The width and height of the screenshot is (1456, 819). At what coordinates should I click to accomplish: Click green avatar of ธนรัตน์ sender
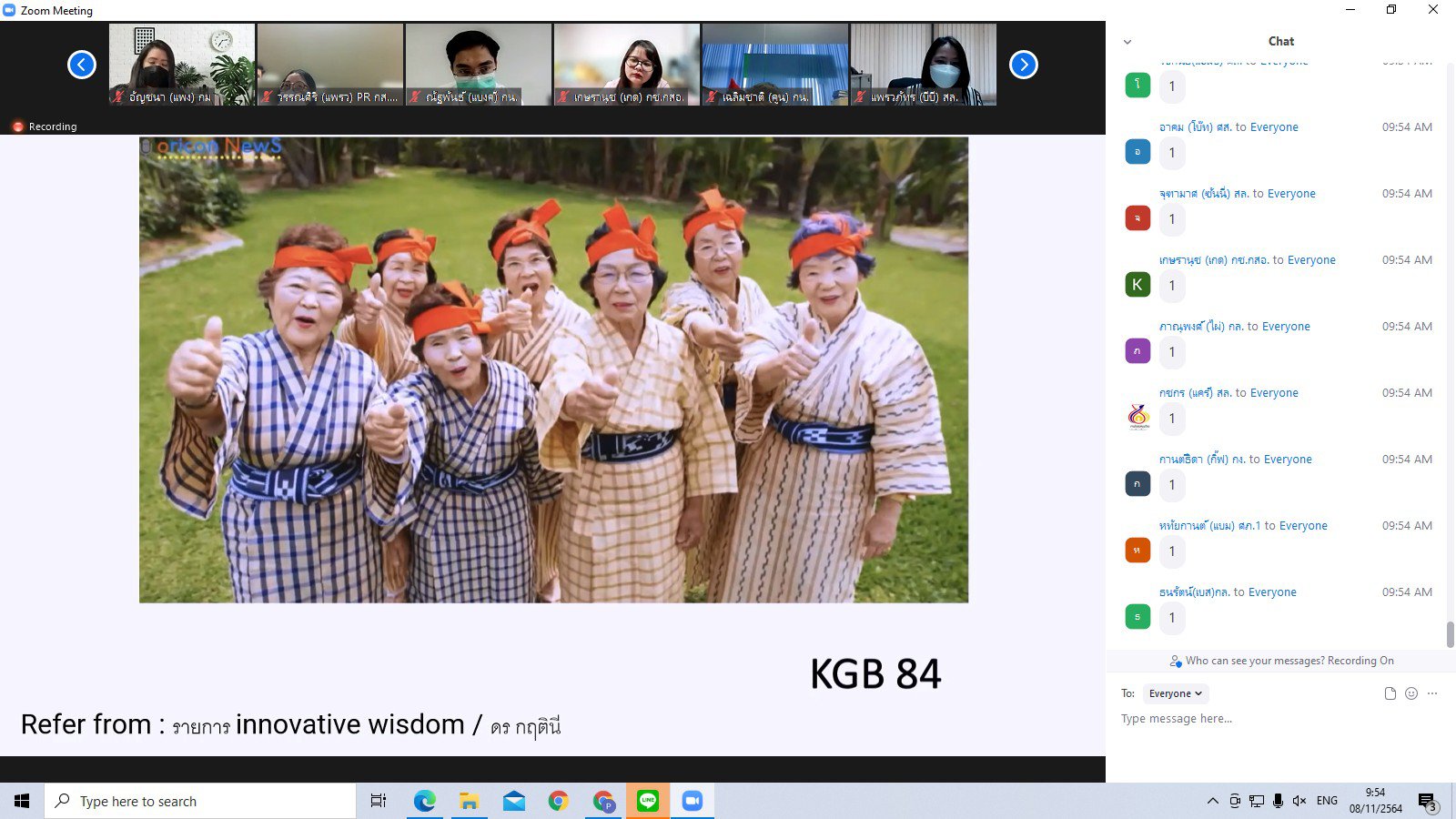1137,617
